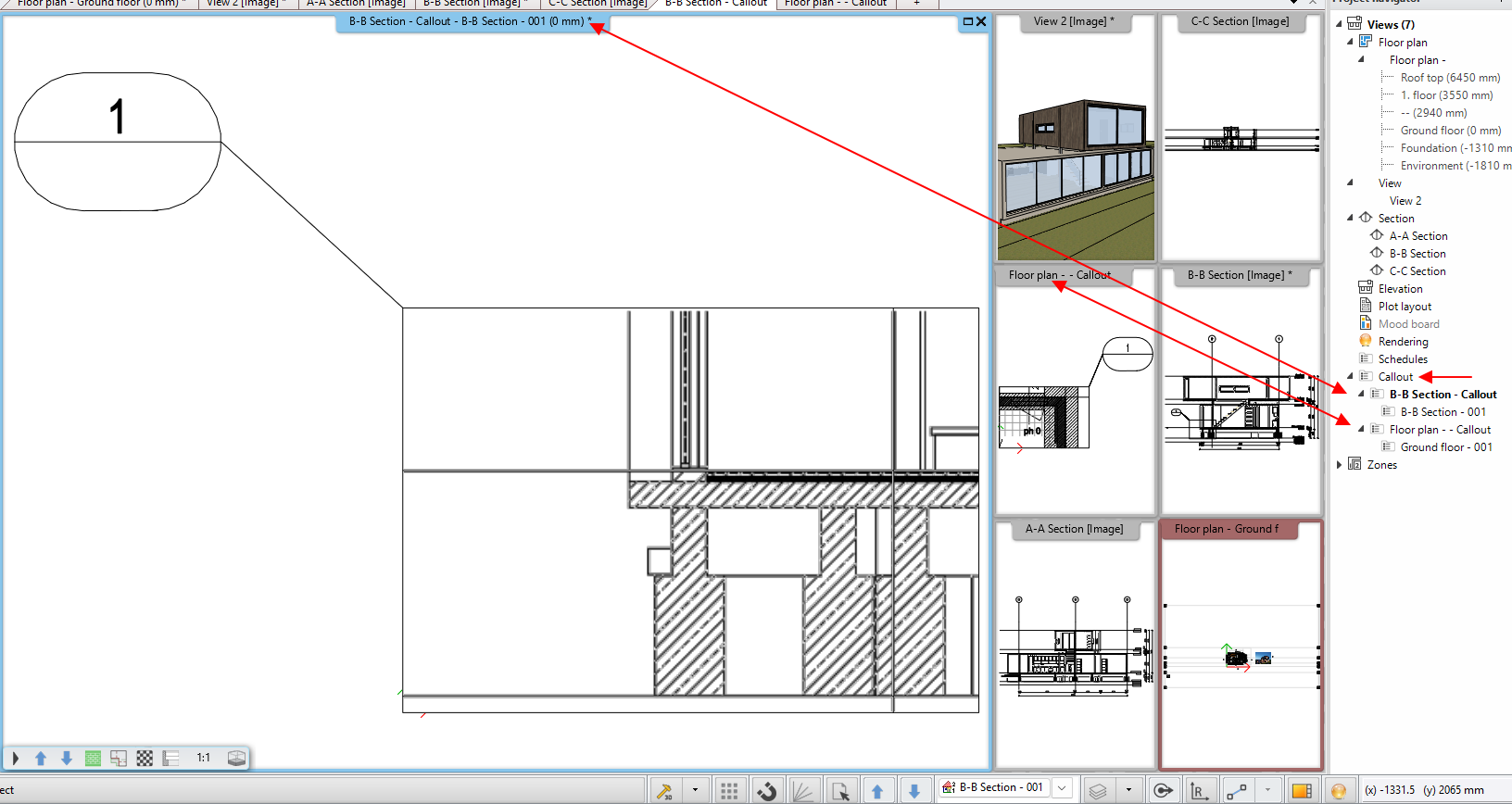Image resolution: width=1512 pixels, height=804 pixels.
Task: Select Ground floor - 001 callout in tree
Action: (x=1445, y=447)
